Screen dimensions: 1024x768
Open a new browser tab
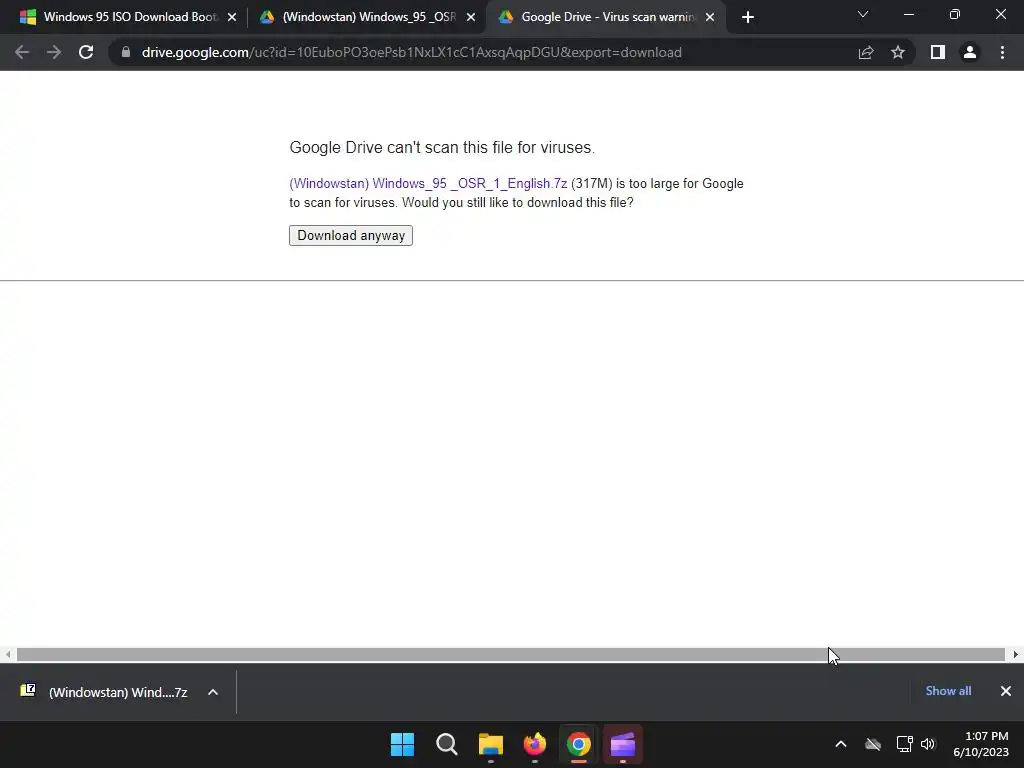748,18
